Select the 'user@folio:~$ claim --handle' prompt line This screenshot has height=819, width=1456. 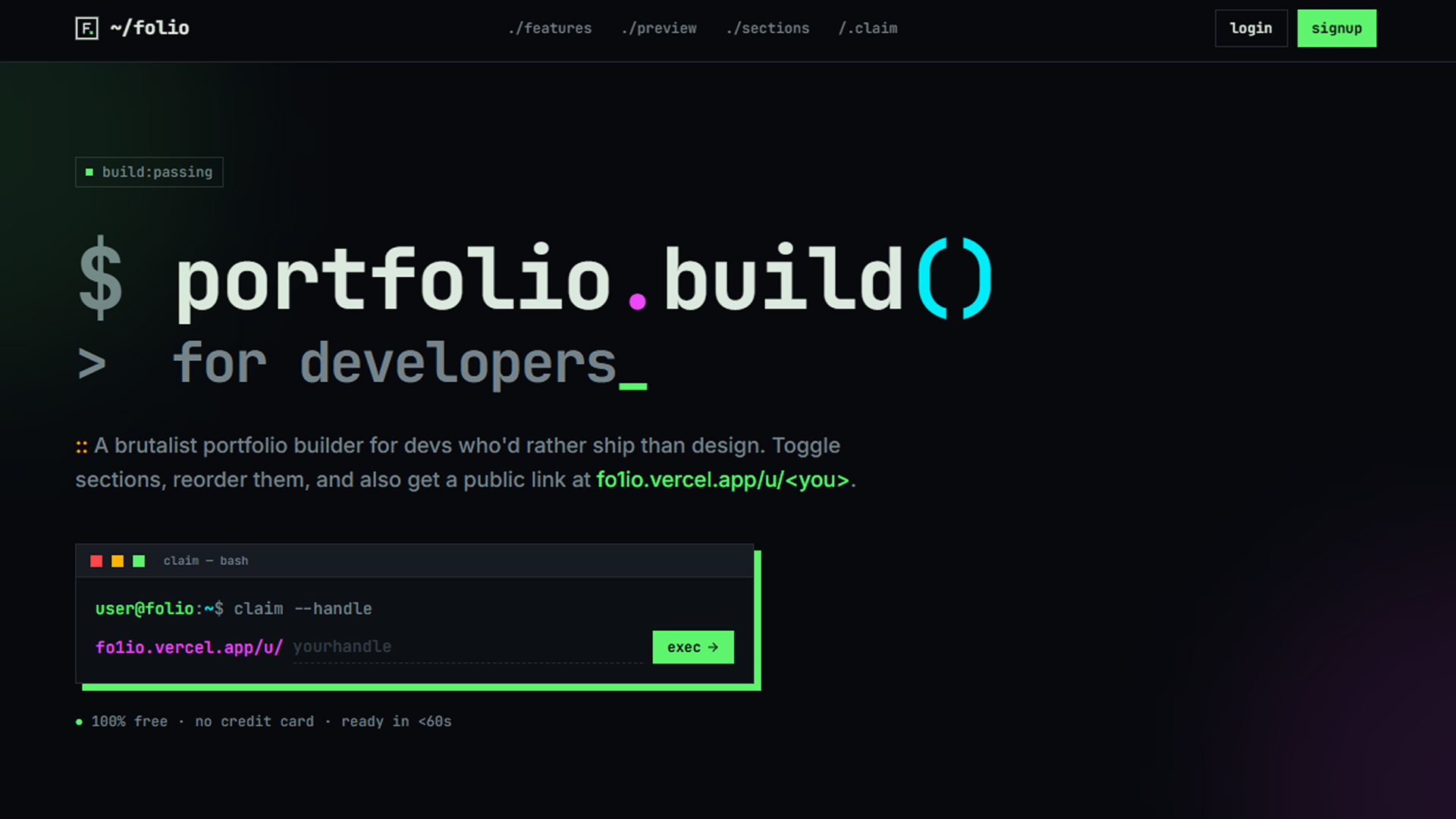point(234,609)
